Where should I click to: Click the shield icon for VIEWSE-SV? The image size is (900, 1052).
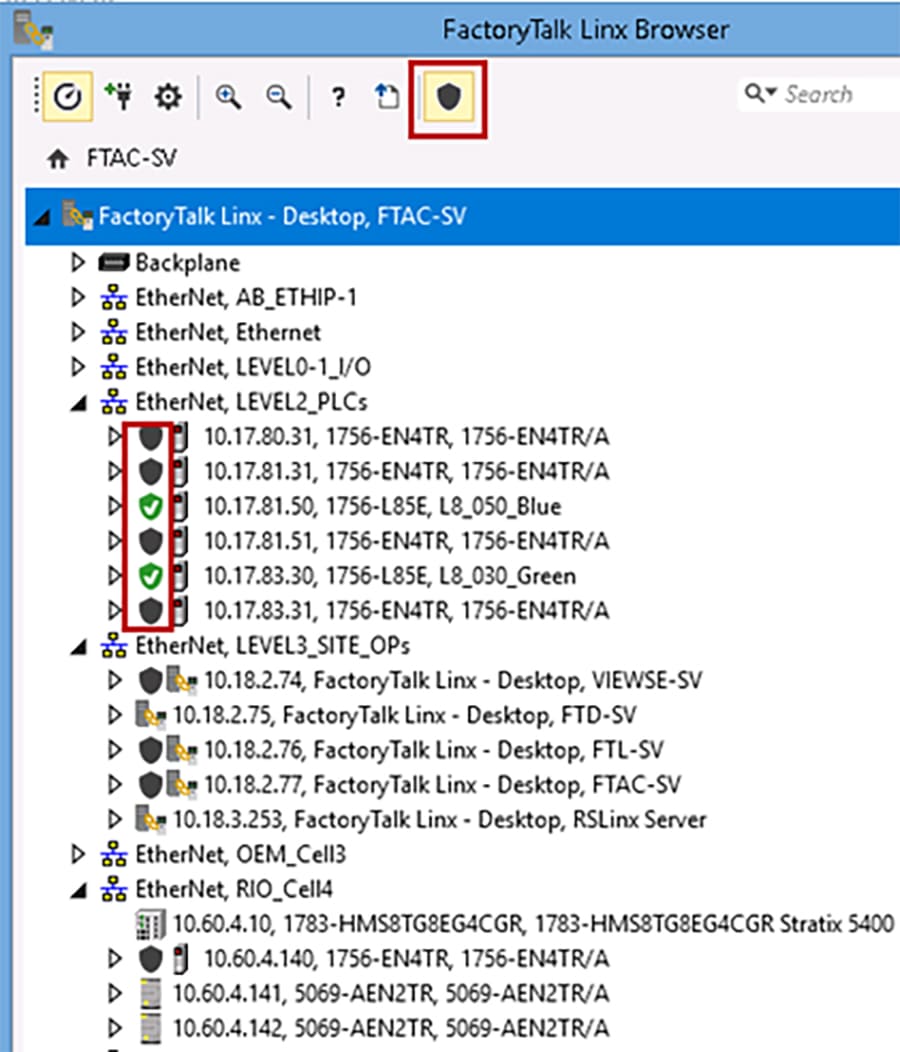(x=151, y=680)
